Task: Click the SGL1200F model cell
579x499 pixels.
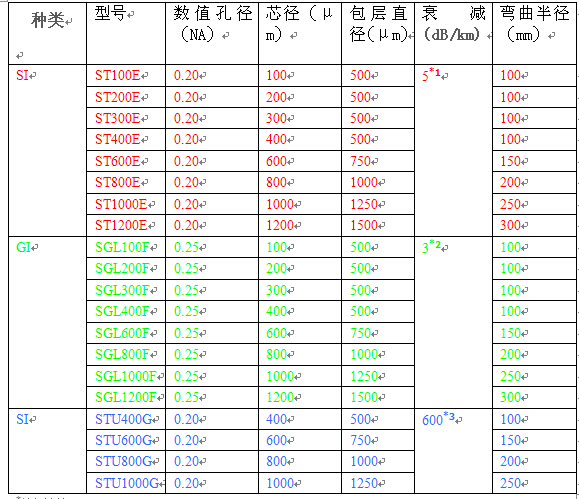Action: [x=126, y=397]
